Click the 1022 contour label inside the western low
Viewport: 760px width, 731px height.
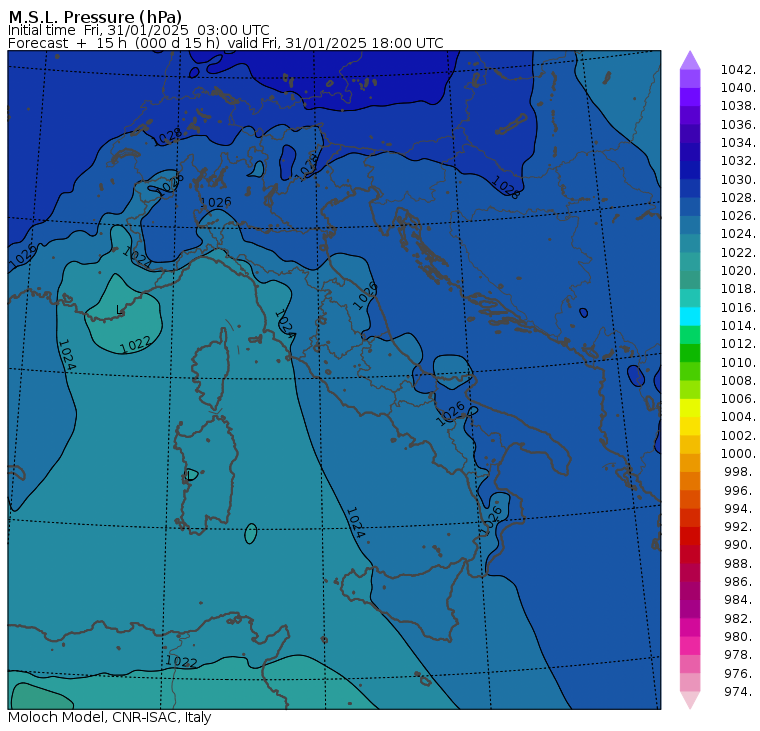(135, 345)
